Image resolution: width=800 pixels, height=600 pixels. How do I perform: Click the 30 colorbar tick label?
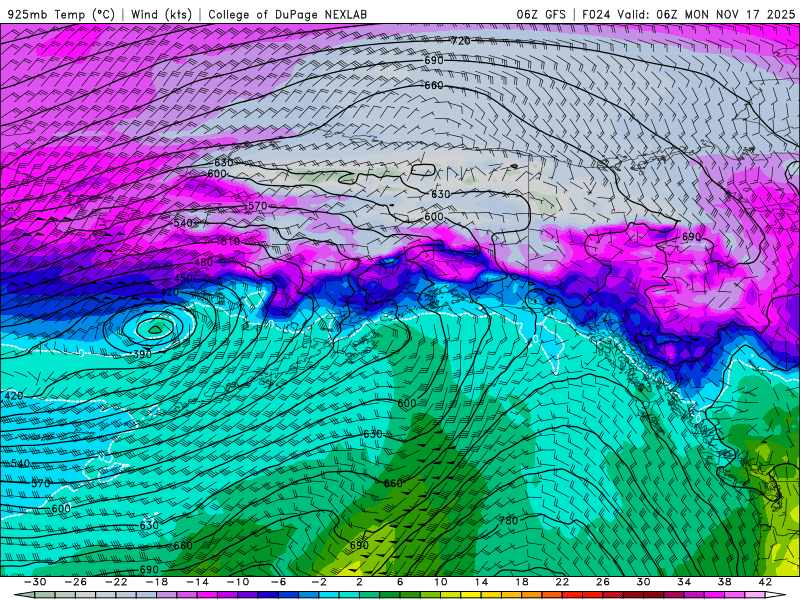point(643,582)
